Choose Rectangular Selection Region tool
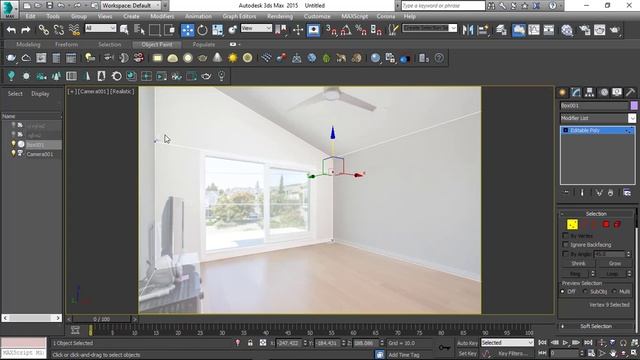640x360 pixels. click(154, 30)
